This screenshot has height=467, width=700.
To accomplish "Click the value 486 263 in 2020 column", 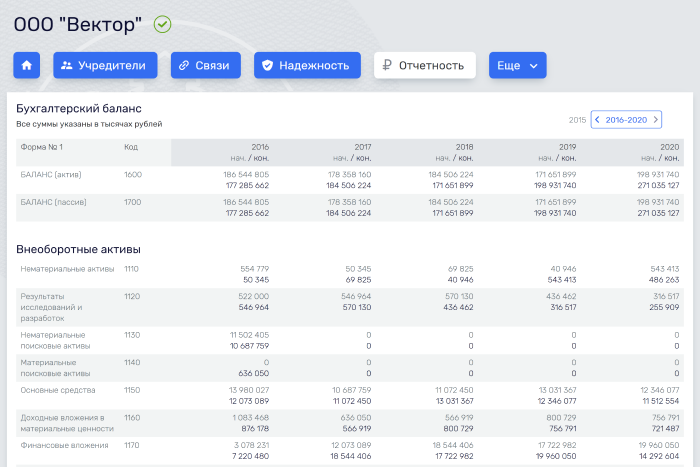I will click(664, 280).
